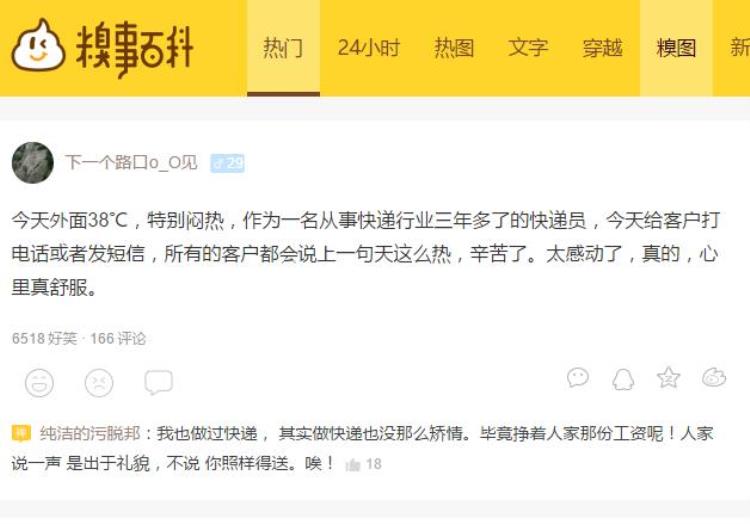Share the post via WeChat icon
750x524 pixels.
(x=578, y=378)
